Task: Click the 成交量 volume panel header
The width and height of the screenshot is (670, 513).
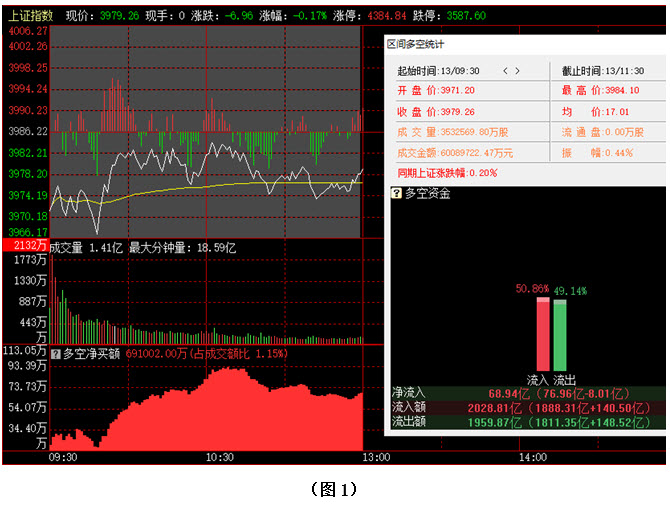Action: point(66,246)
